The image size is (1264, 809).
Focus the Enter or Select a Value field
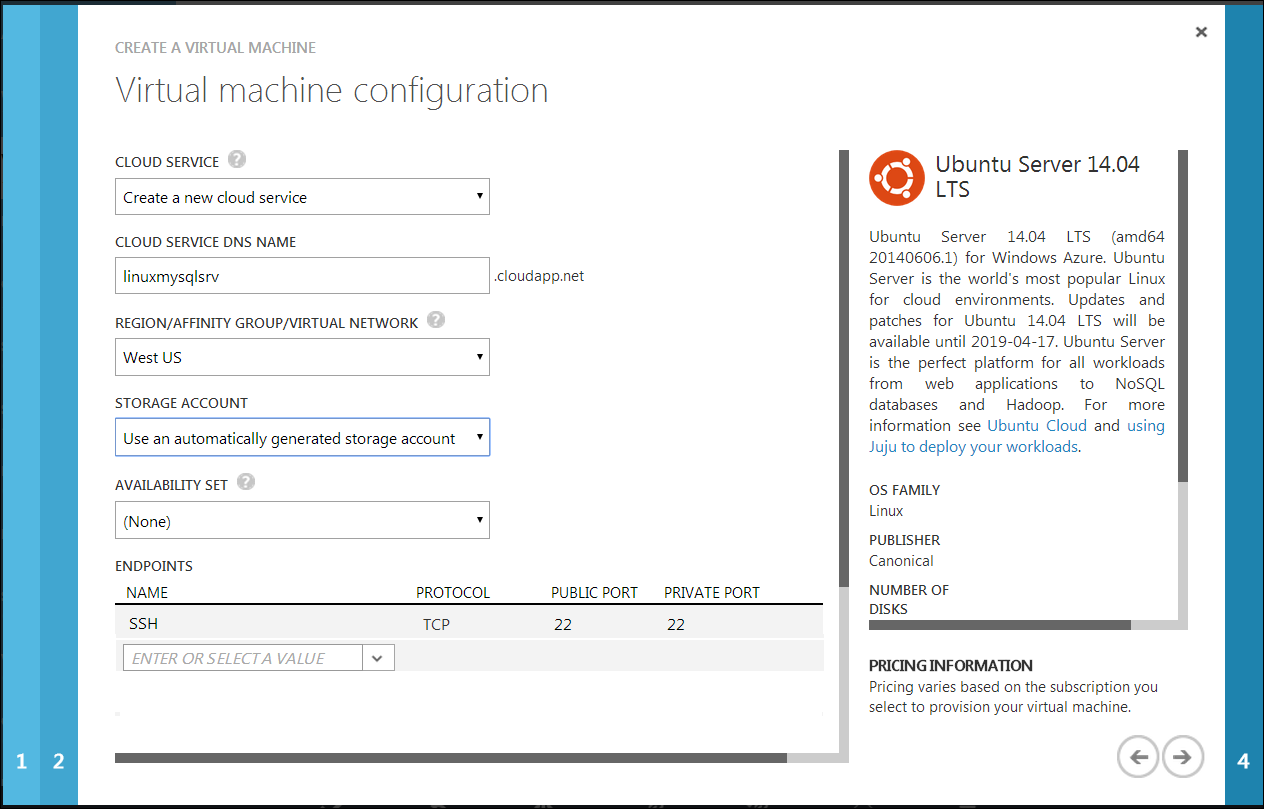tap(242, 658)
